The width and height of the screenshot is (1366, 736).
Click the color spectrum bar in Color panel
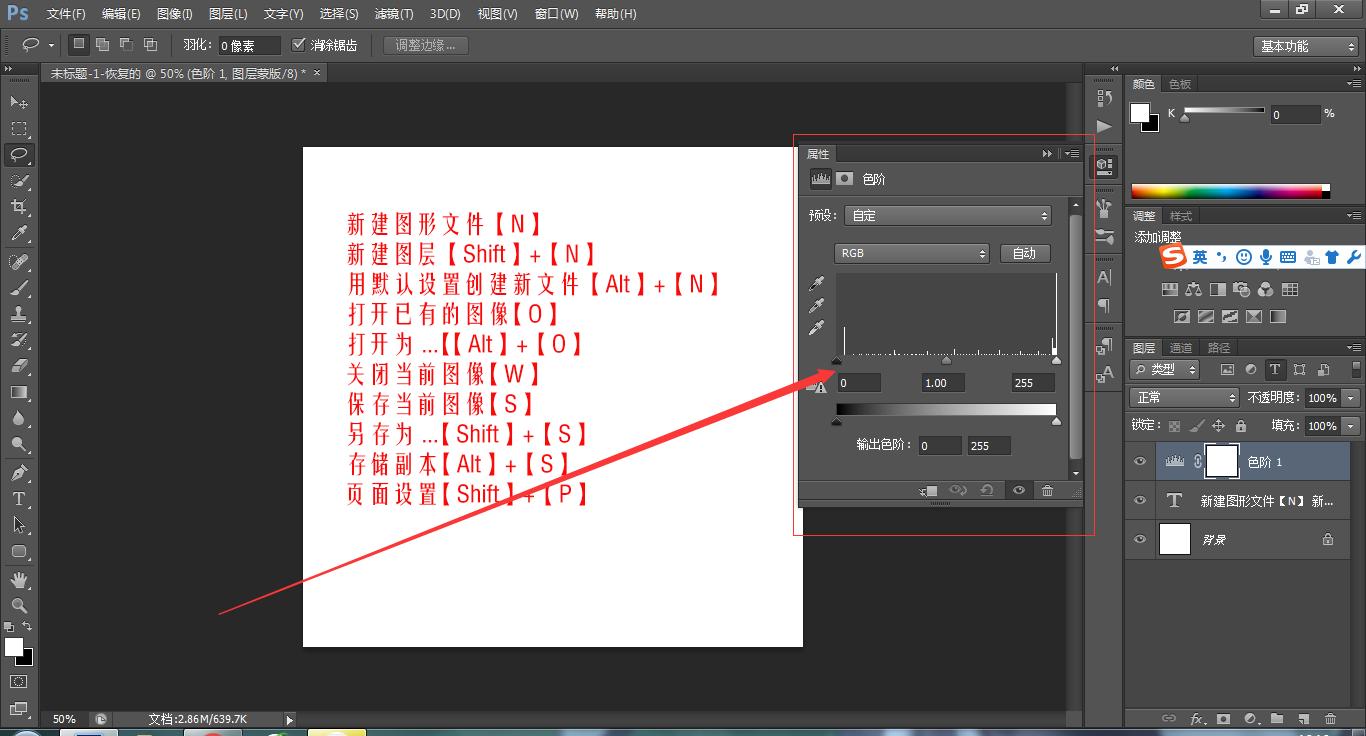1228,191
